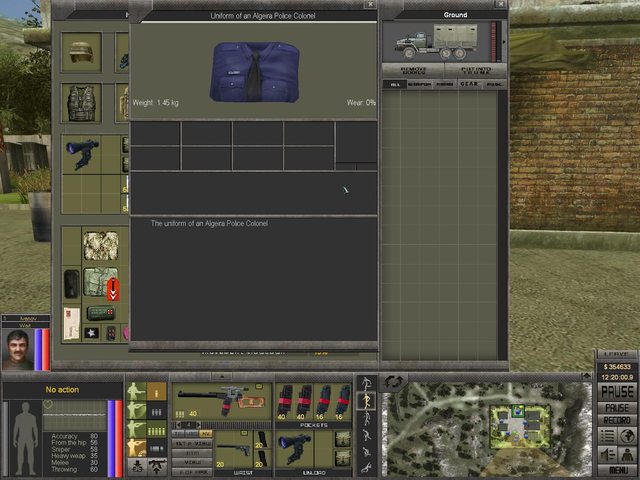Select the aimed shot soldier icon
The image size is (640, 480).
136,411
